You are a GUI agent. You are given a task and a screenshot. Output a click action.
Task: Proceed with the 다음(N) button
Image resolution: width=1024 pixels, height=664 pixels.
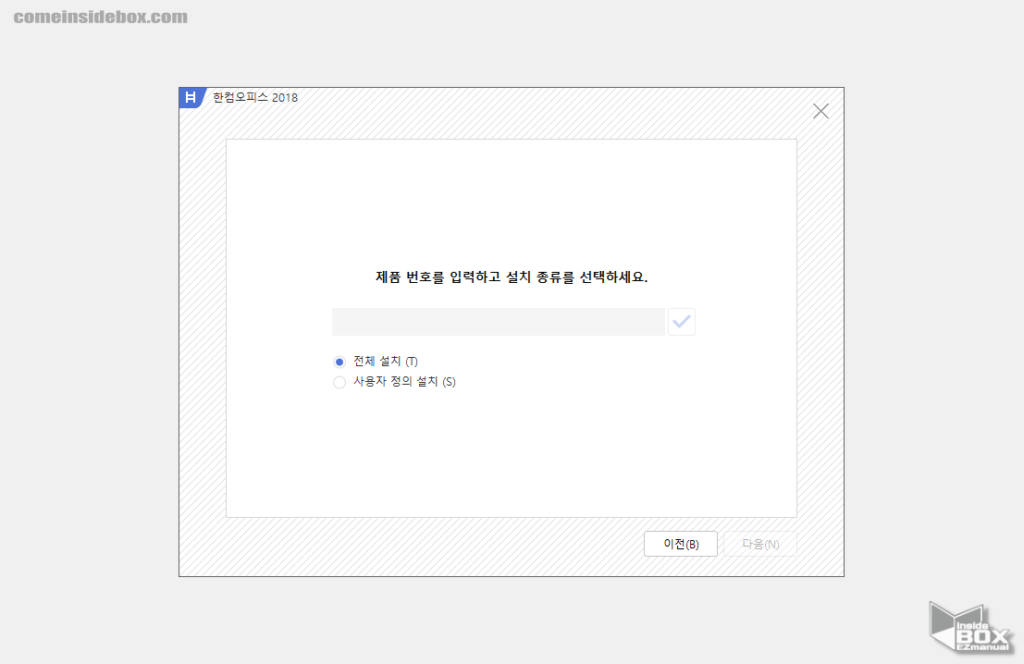click(760, 544)
